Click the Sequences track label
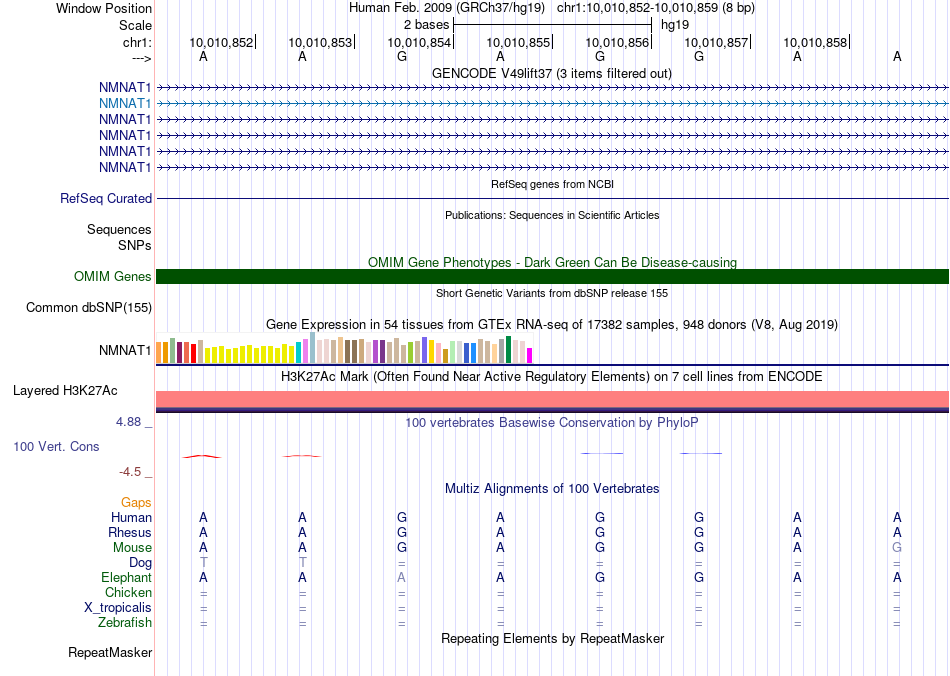950x676 pixels. (119, 230)
